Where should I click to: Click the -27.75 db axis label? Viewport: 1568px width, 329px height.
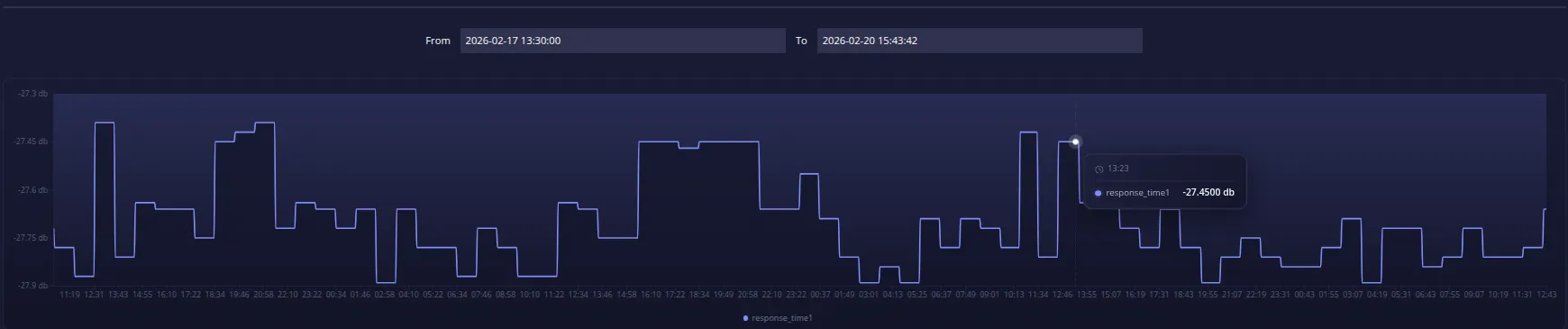point(32,238)
